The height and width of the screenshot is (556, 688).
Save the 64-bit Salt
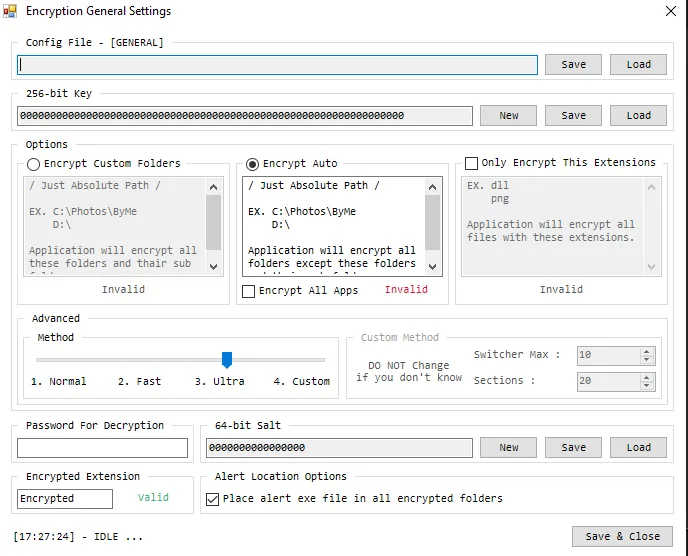click(573, 448)
